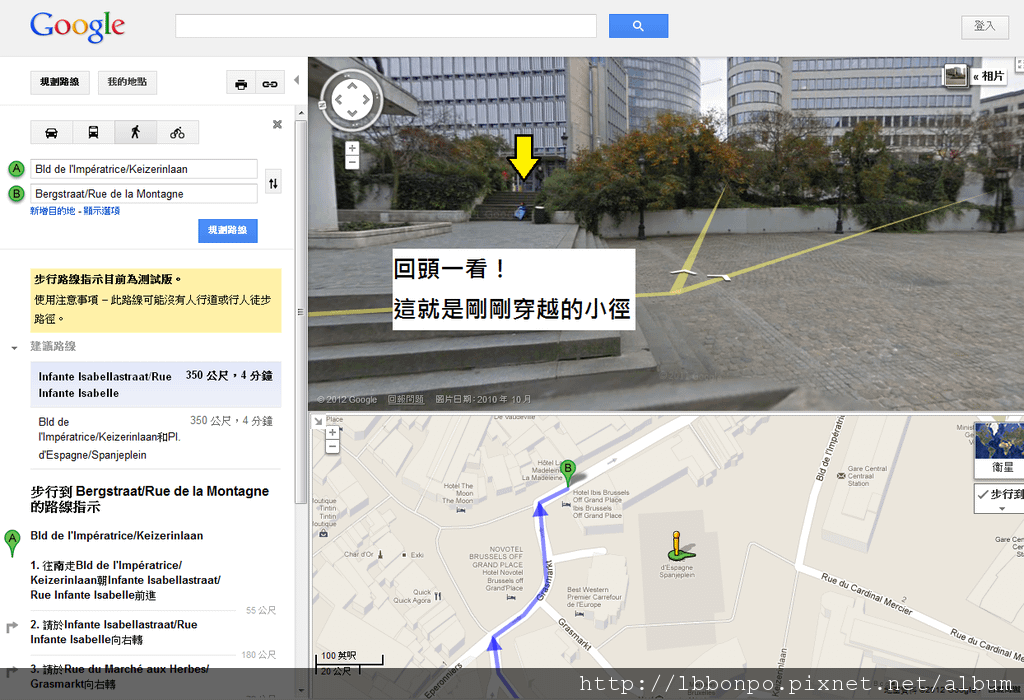Click the 登入 sign-in button
Viewport: 1024px width, 700px height.
(x=984, y=26)
